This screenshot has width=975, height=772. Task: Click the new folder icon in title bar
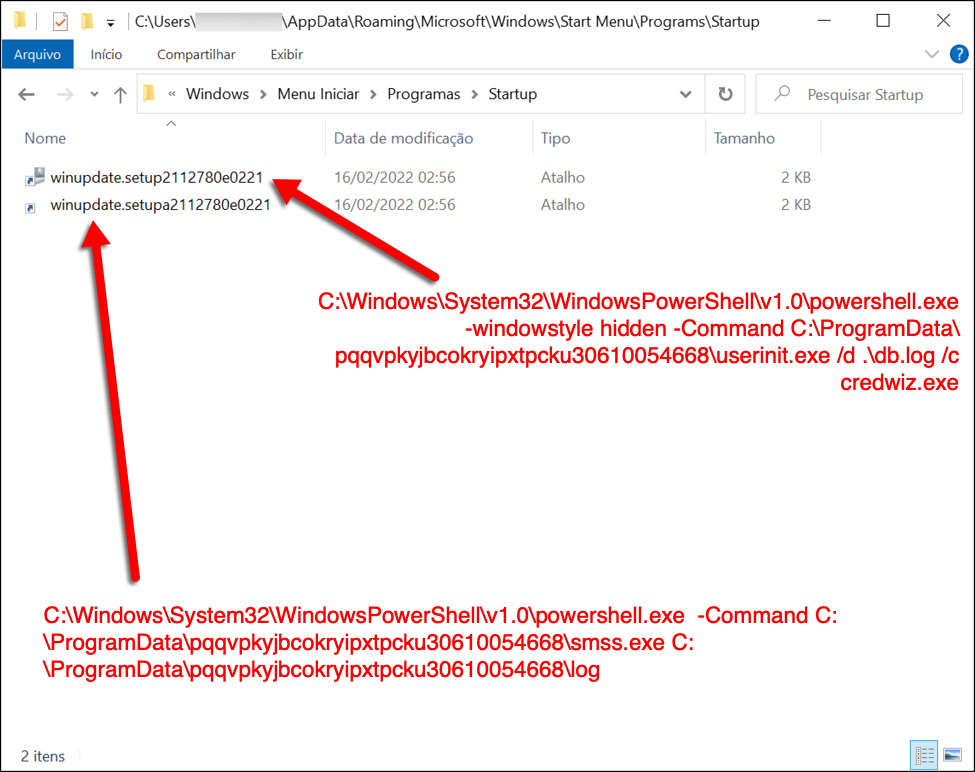88,21
